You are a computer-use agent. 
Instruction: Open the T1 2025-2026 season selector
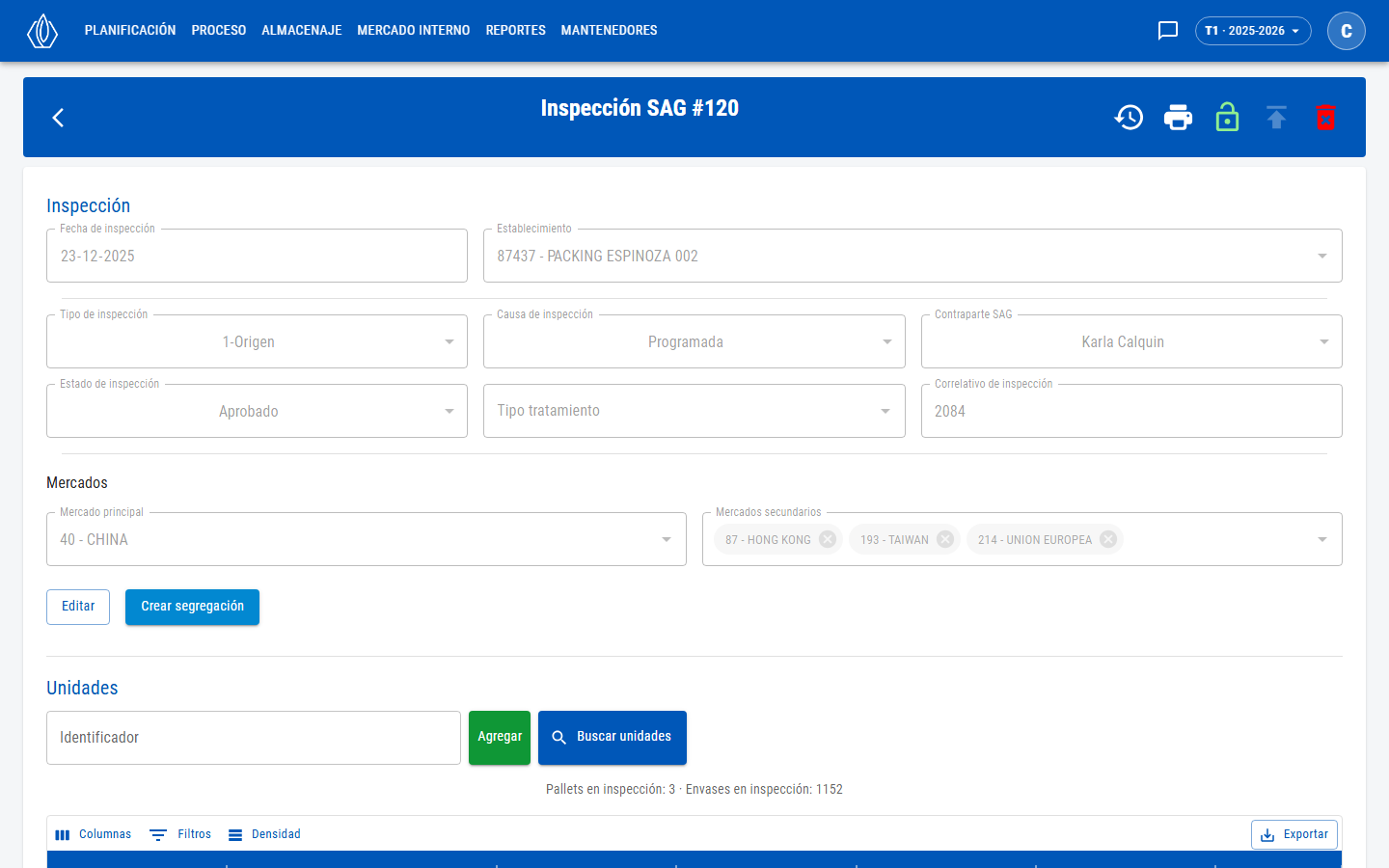1253,31
